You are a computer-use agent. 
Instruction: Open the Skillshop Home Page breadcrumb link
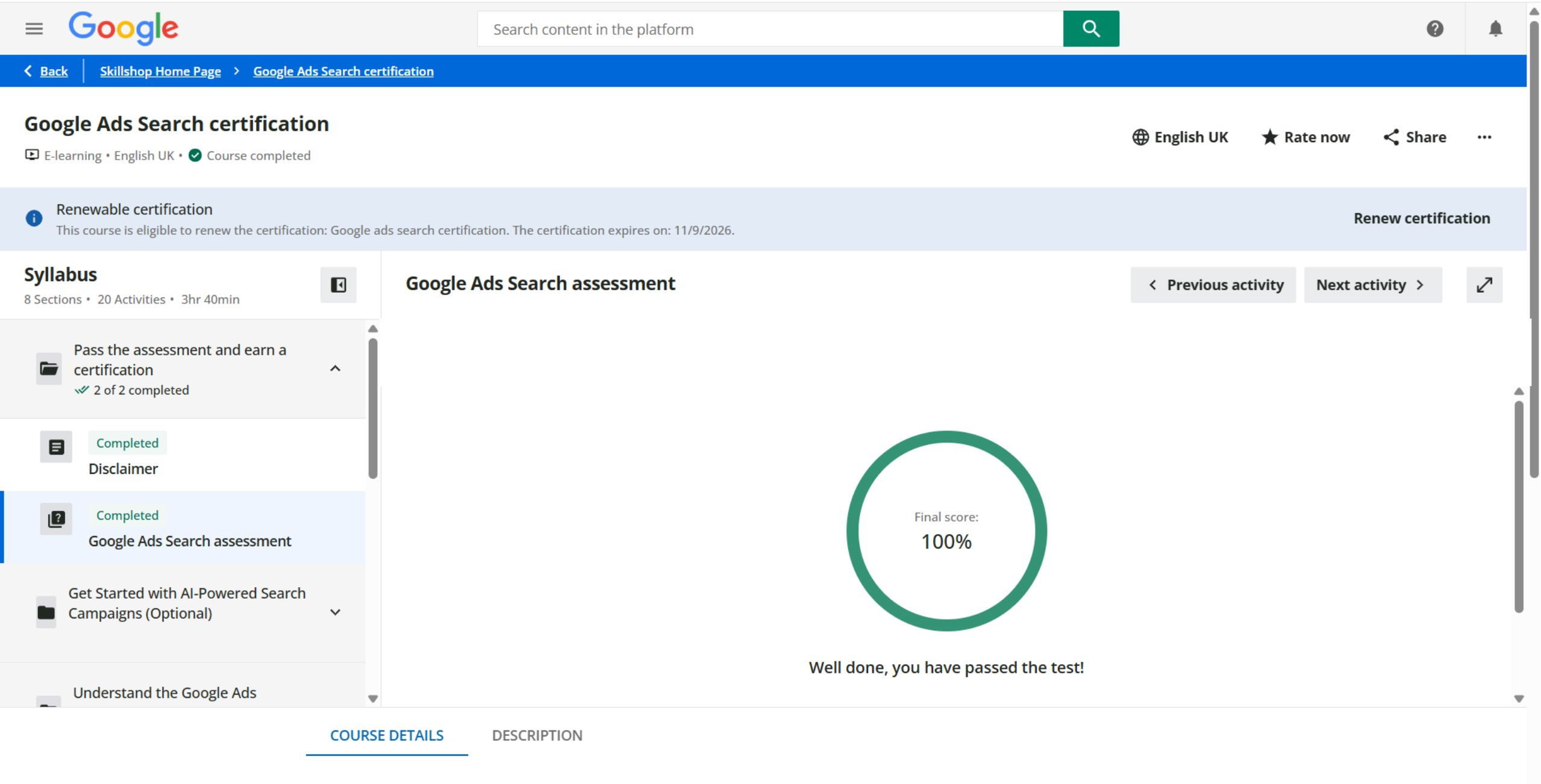tap(160, 70)
